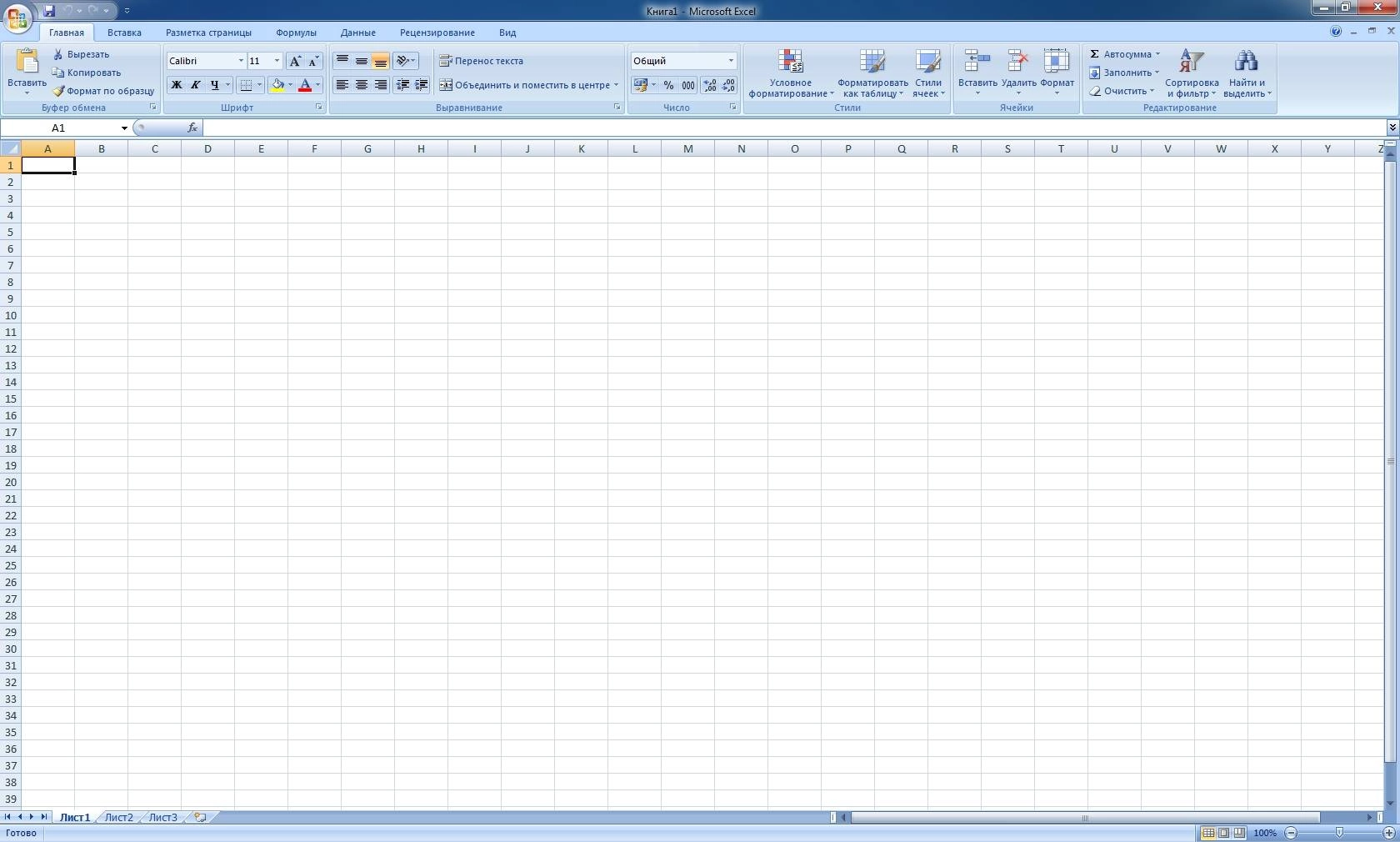Image resolution: width=1400 pixels, height=842 pixels.
Task: Align text right
Action: [381, 85]
